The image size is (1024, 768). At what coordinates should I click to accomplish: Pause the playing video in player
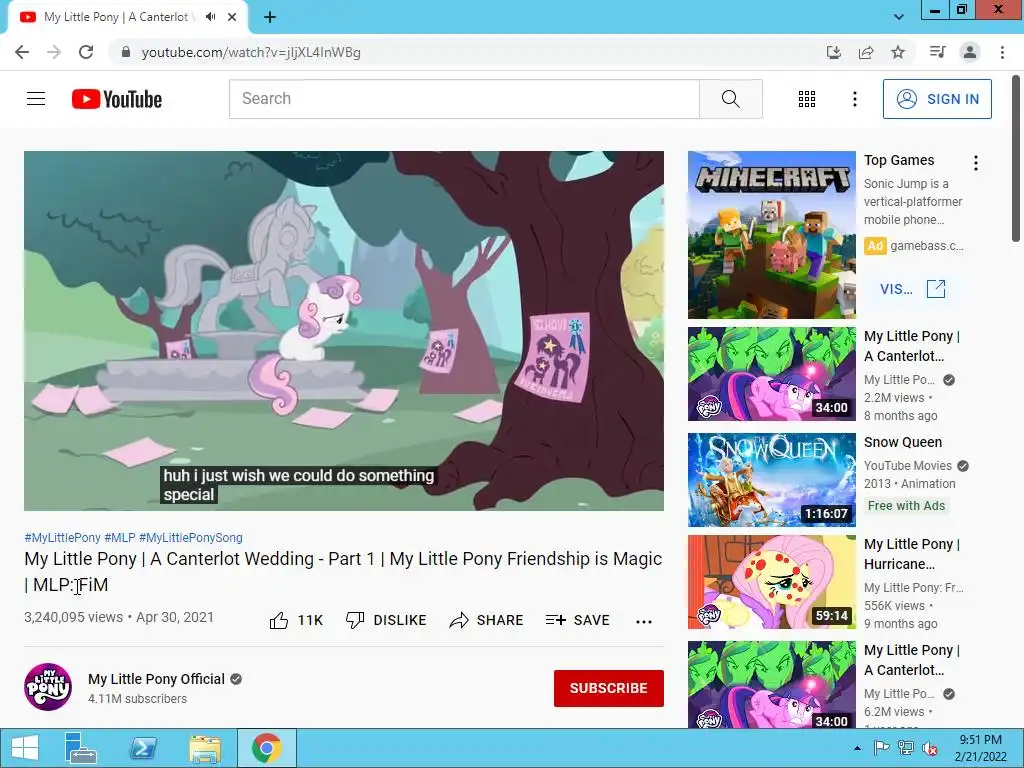pyautogui.click(x=344, y=330)
